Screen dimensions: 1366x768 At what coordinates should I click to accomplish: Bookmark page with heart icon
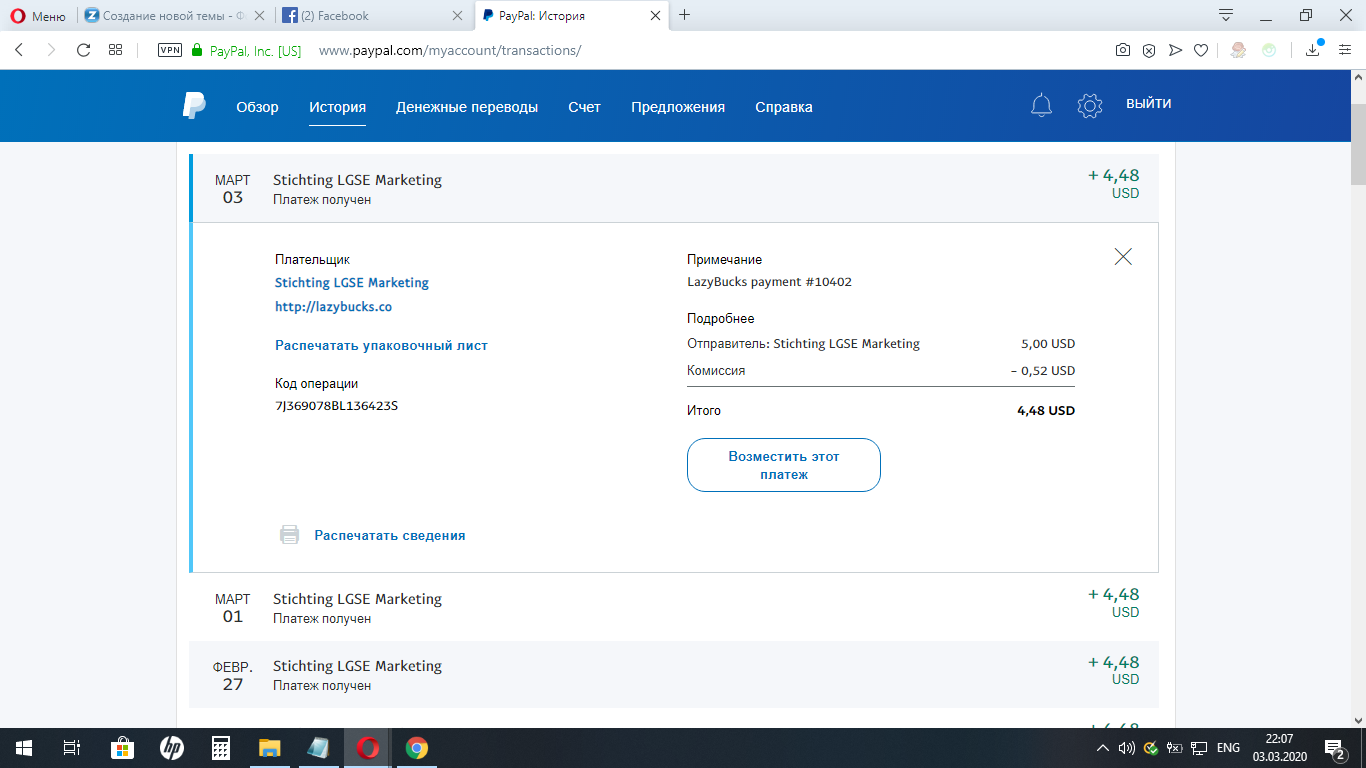click(1201, 50)
